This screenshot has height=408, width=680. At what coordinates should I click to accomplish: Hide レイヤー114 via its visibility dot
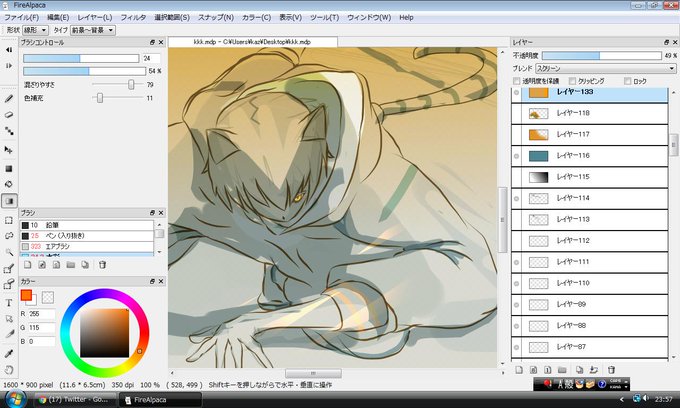pyautogui.click(x=517, y=198)
